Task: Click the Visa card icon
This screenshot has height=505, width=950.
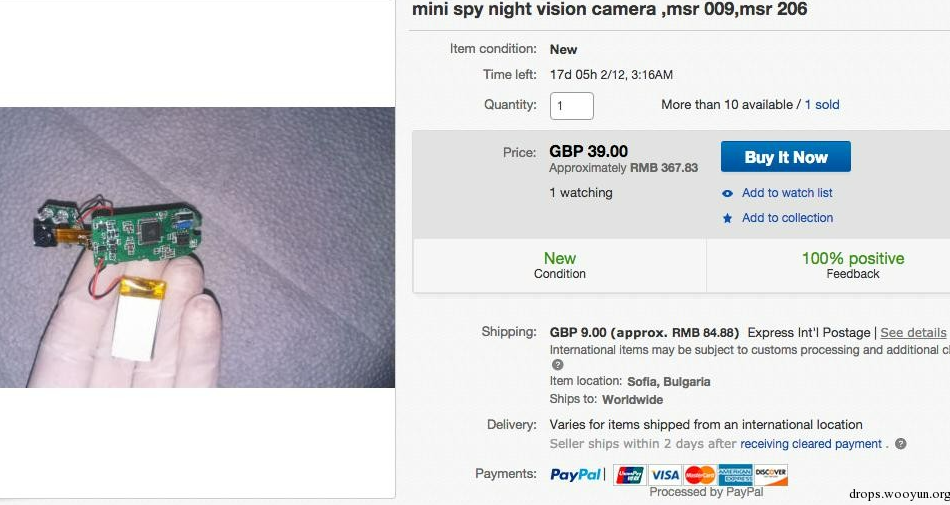Action: (664, 475)
